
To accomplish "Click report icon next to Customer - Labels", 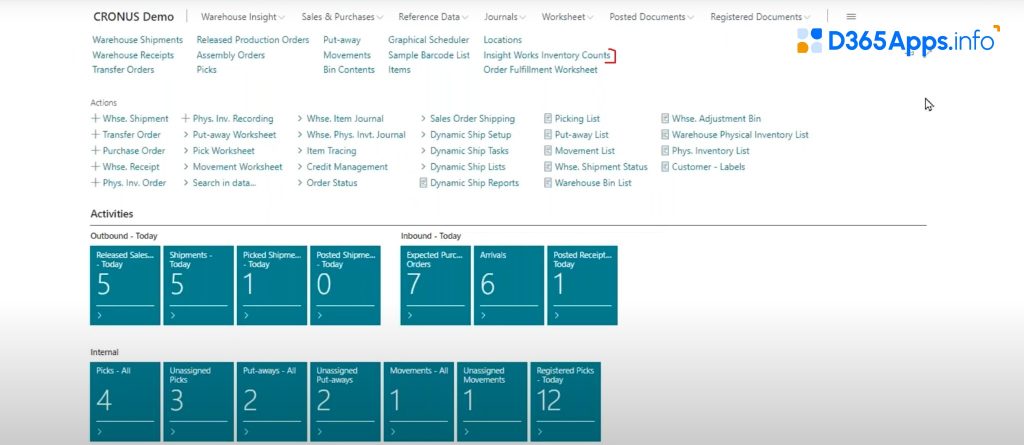I will pos(665,167).
